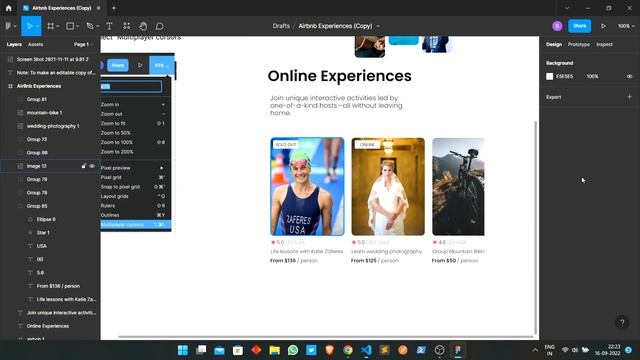This screenshot has width=640, height=360.
Task: Click the Star 1 layer icon
Action: coord(30,233)
